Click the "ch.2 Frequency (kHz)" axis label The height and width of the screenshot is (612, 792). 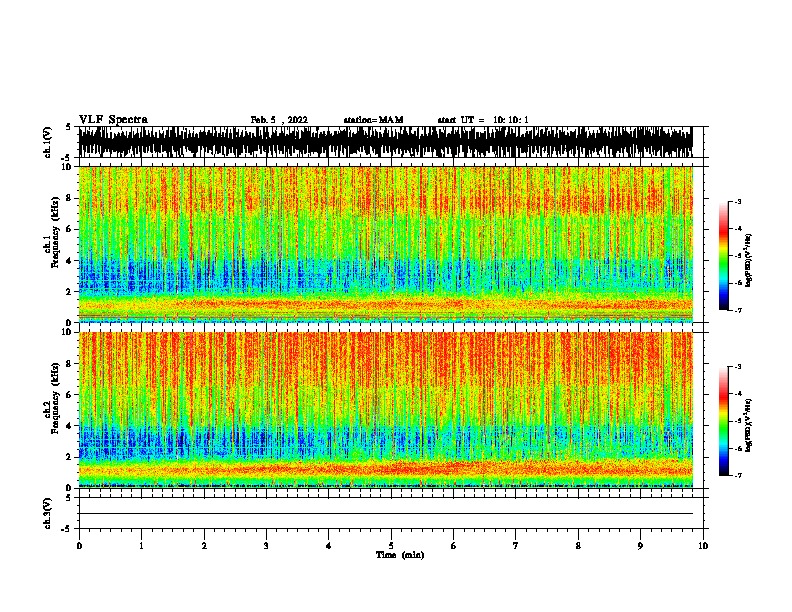pos(51,398)
